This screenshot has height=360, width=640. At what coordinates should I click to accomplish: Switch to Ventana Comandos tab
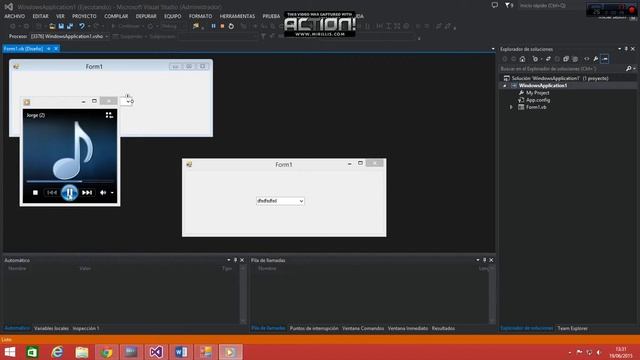pyautogui.click(x=363, y=328)
